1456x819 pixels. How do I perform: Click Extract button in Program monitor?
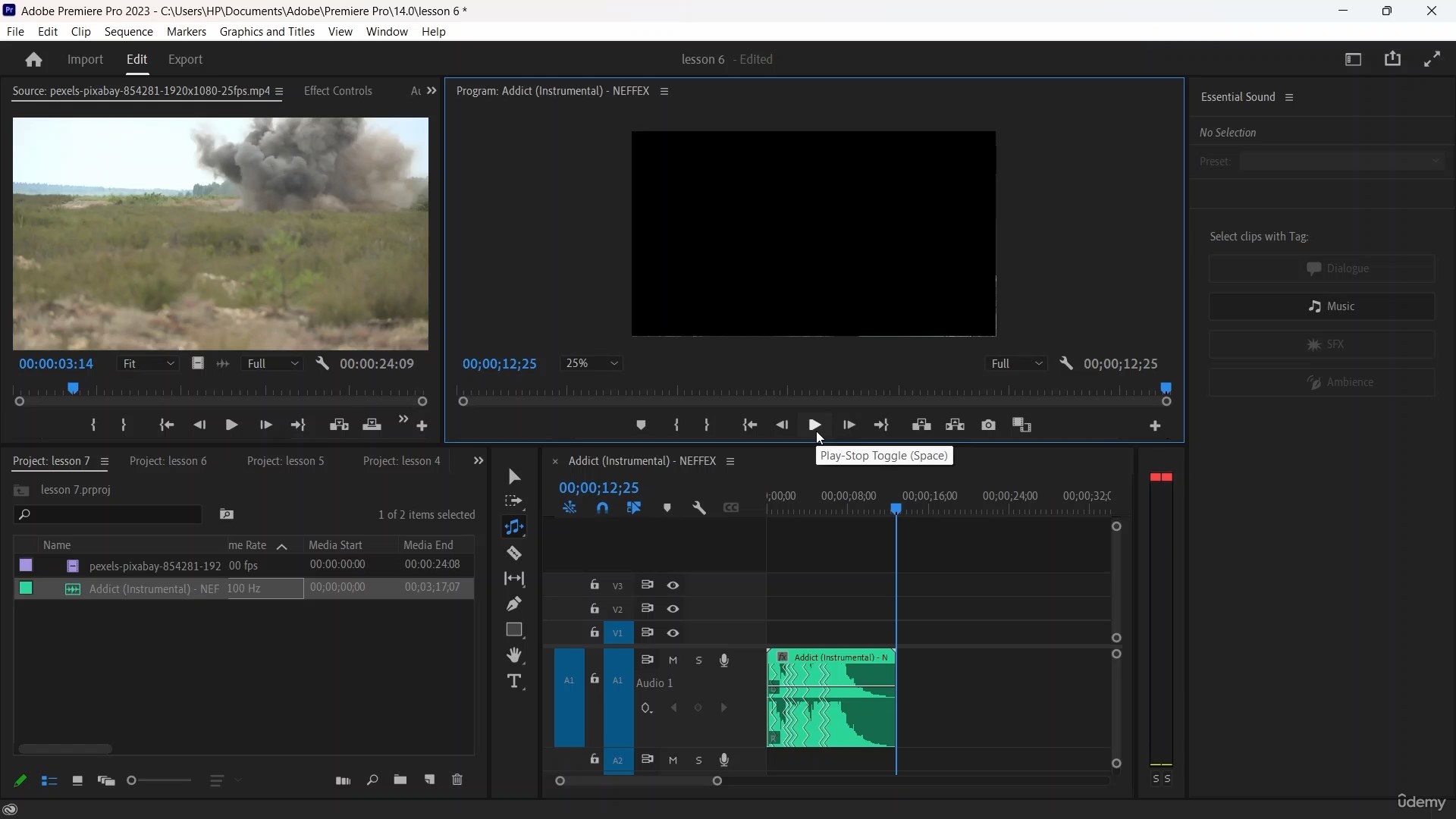pyautogui.click(x=955, y=425)
